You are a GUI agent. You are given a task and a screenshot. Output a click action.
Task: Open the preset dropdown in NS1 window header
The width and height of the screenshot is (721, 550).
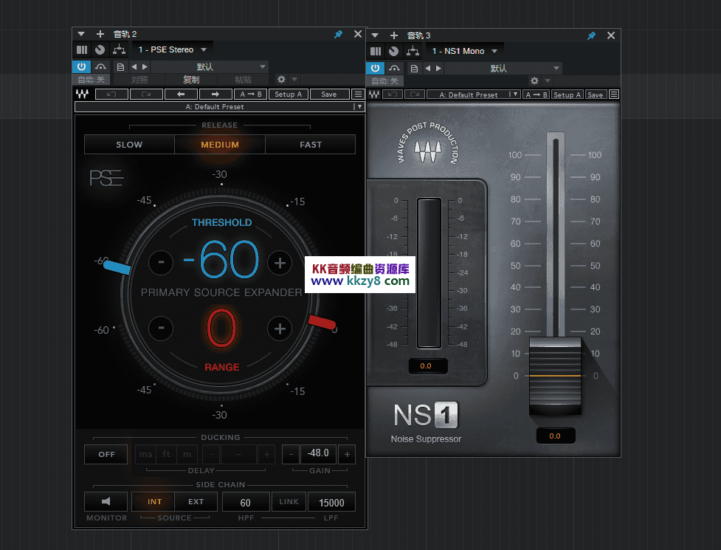pyautogui.click(x=504, y=69)
